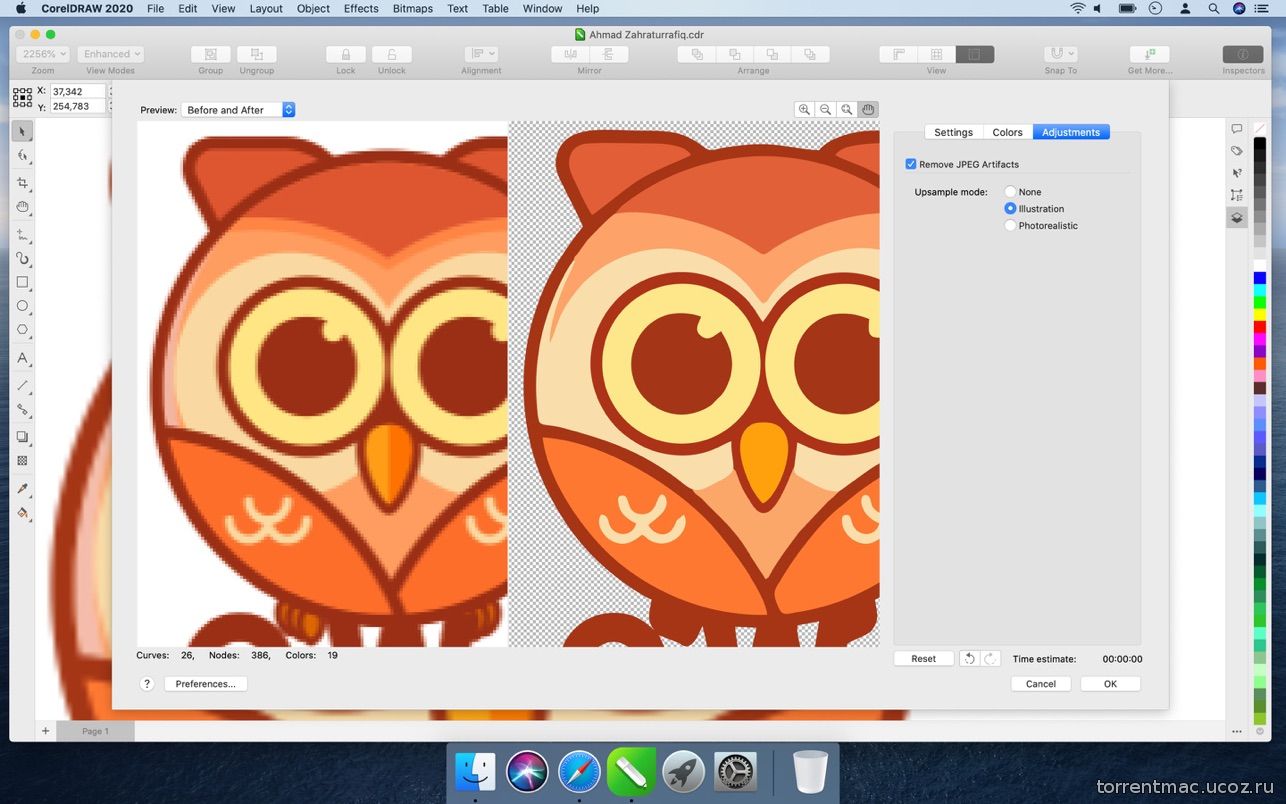The width and height of the screenshot is (1286, 804).
Task: Click the X coordinate field
Action: 76,91
